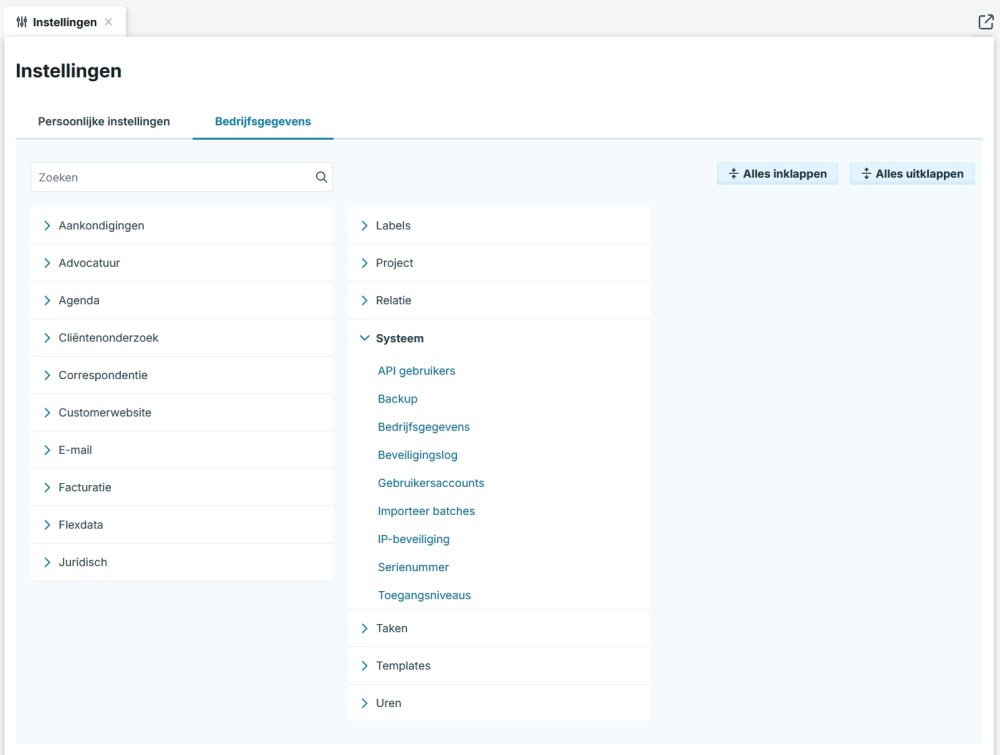
Task: Open IP-beveiliging link
Action: click(x=413, y=539)
